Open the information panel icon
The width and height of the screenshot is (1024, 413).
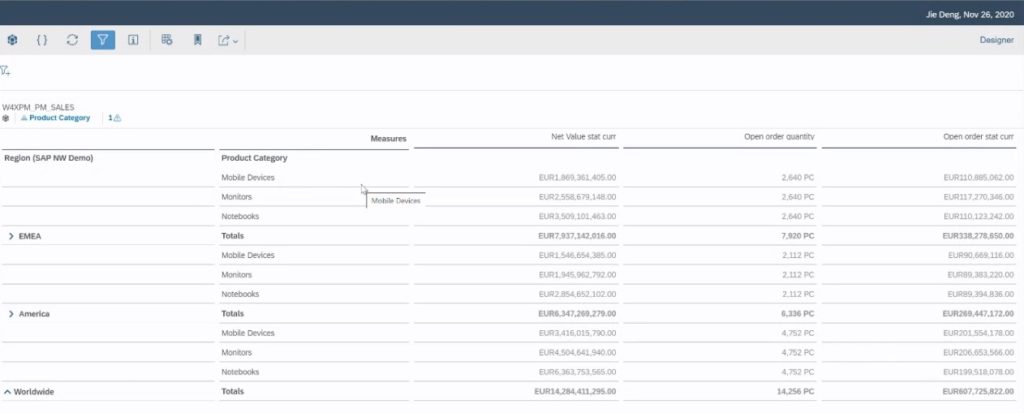pyautogui.click(x=132, y=40)
